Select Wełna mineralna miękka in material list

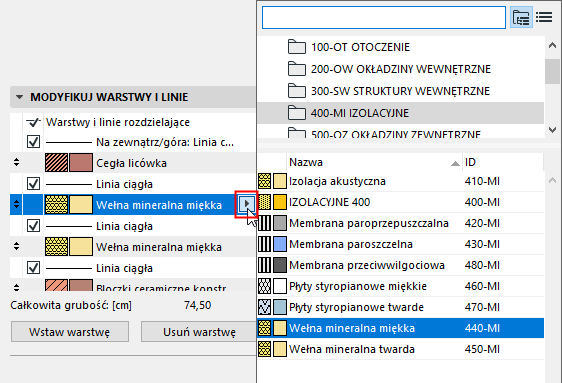tap(401, 328)
